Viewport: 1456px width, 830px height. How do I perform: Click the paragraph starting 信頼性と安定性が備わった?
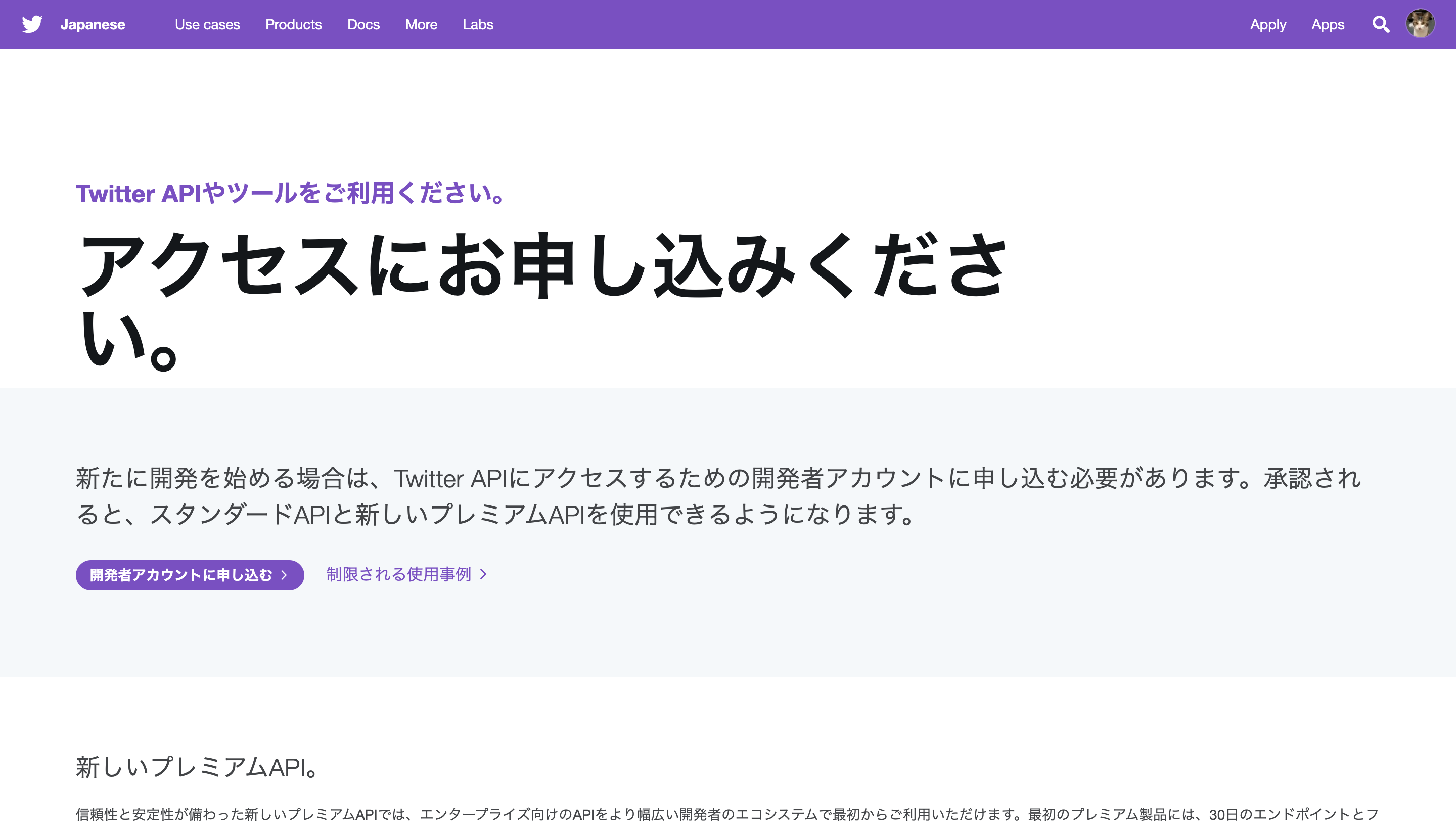(727, 814)
